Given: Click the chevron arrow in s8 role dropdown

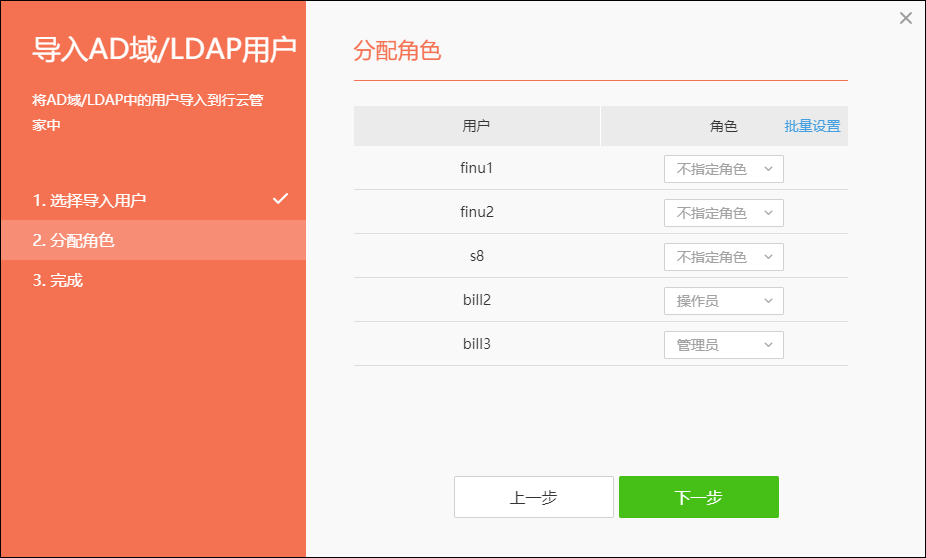Looking at the screenshot, I should [x=768, y=257].
